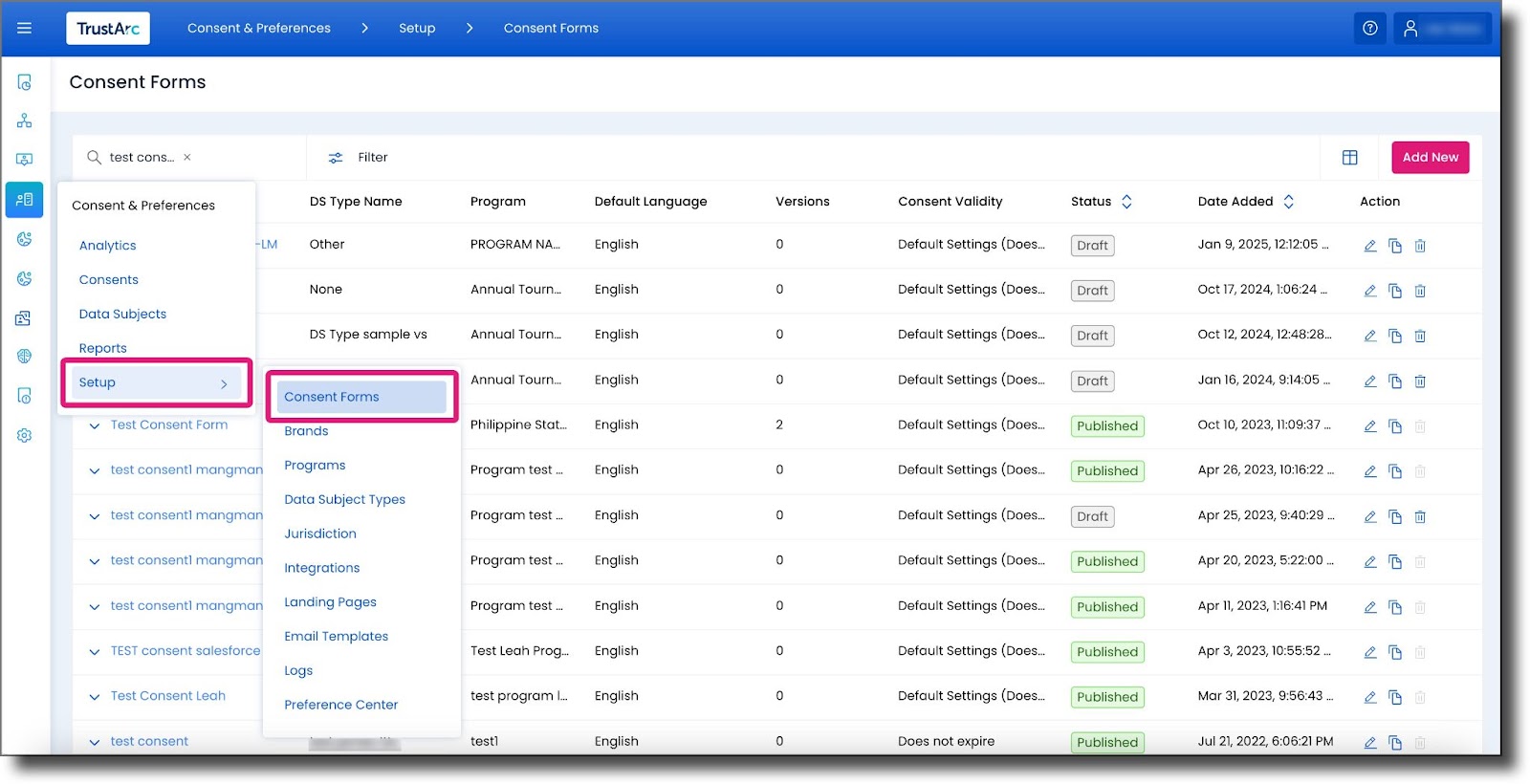This screenshot has height=784, width=1530.
Task: Expand the test consent row chevron
Action: point(95,742)
